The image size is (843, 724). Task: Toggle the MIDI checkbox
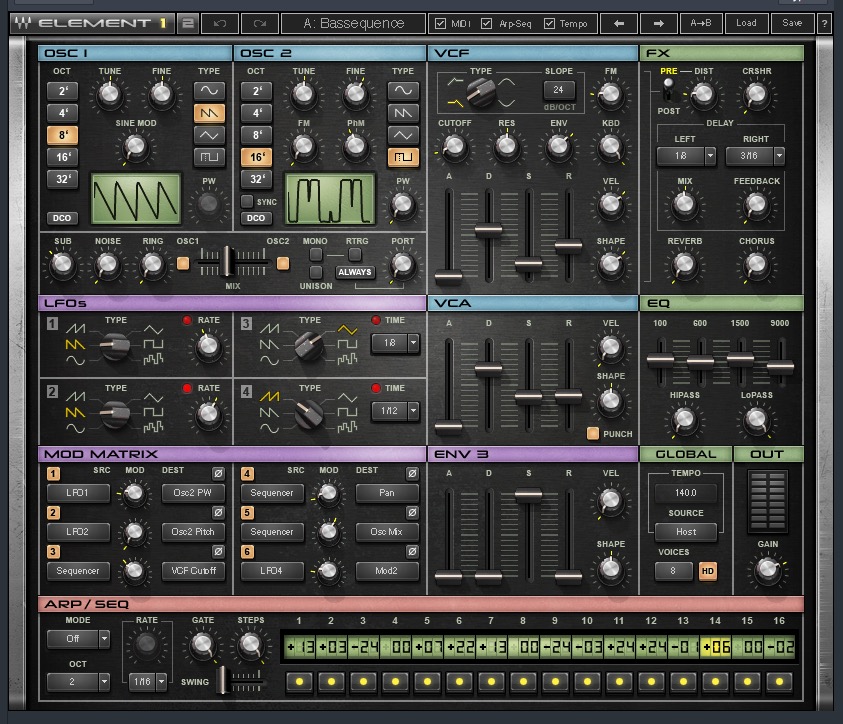click(441, 23)
